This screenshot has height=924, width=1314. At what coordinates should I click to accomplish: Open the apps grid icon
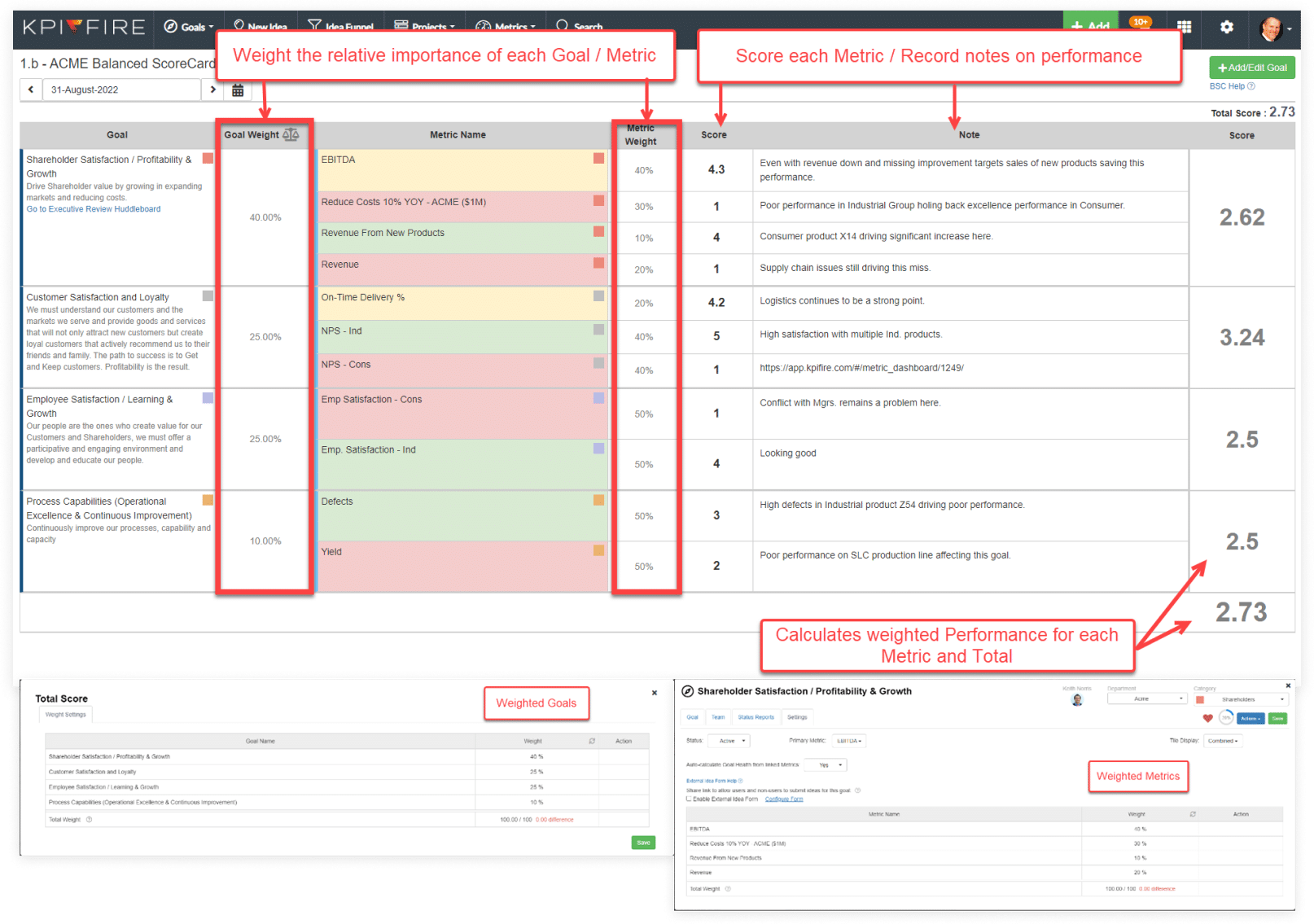(x=1185, y=27)
